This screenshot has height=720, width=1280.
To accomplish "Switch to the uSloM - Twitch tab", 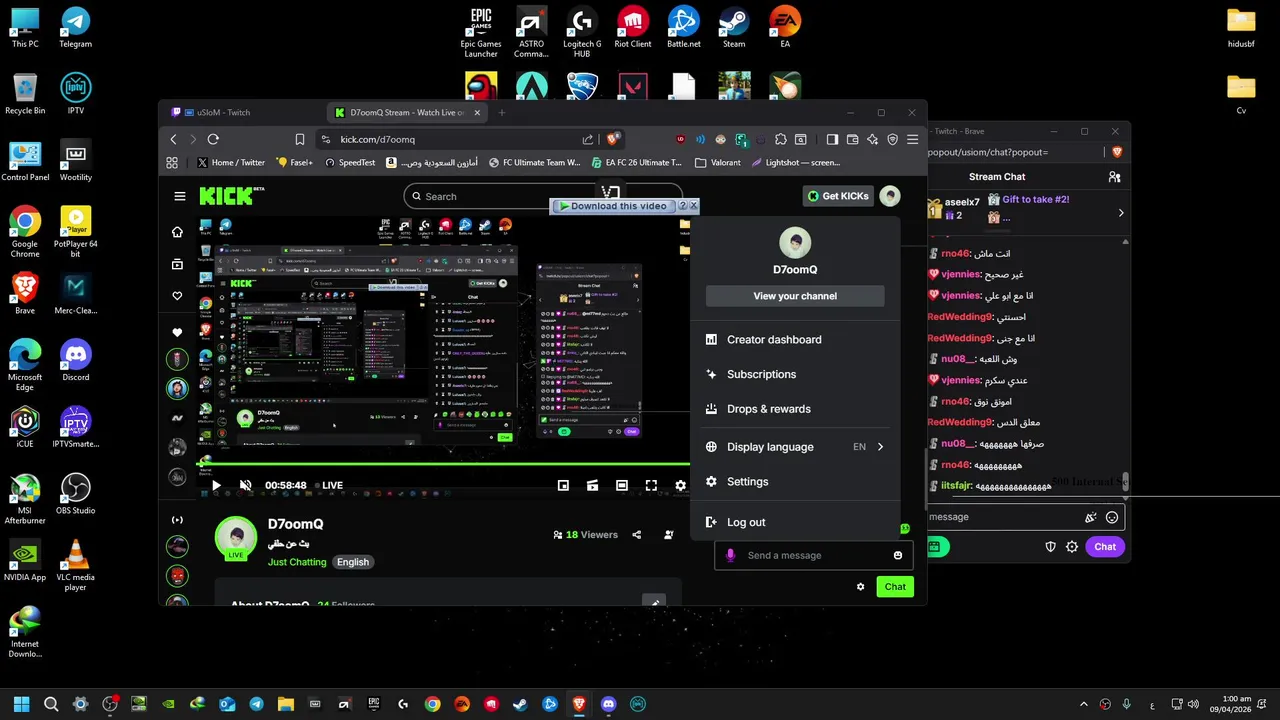I will tap(241, 112).
